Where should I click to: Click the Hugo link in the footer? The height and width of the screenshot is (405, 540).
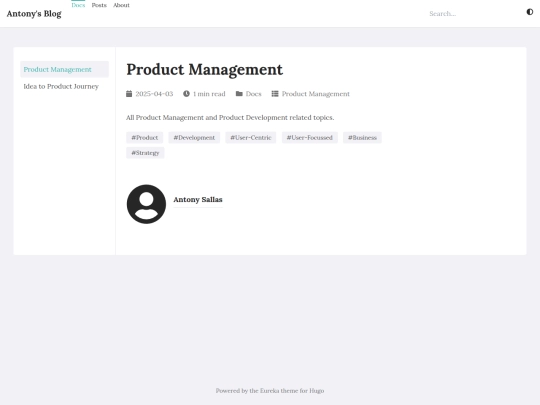click(316, 391)
